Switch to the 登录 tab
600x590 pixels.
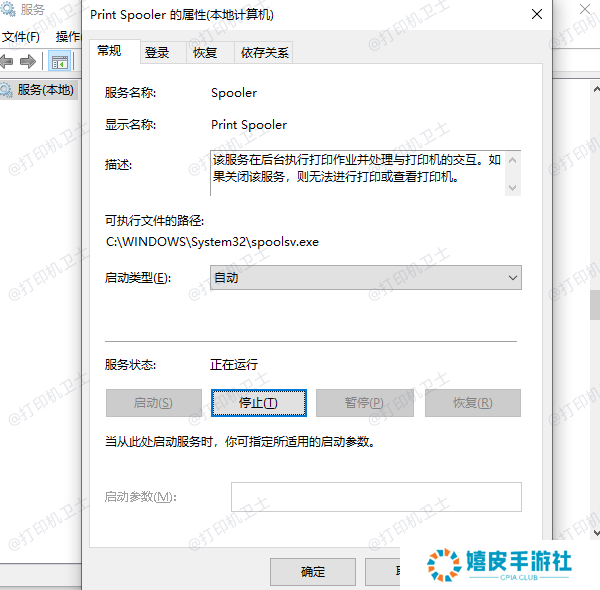point(157,52)
